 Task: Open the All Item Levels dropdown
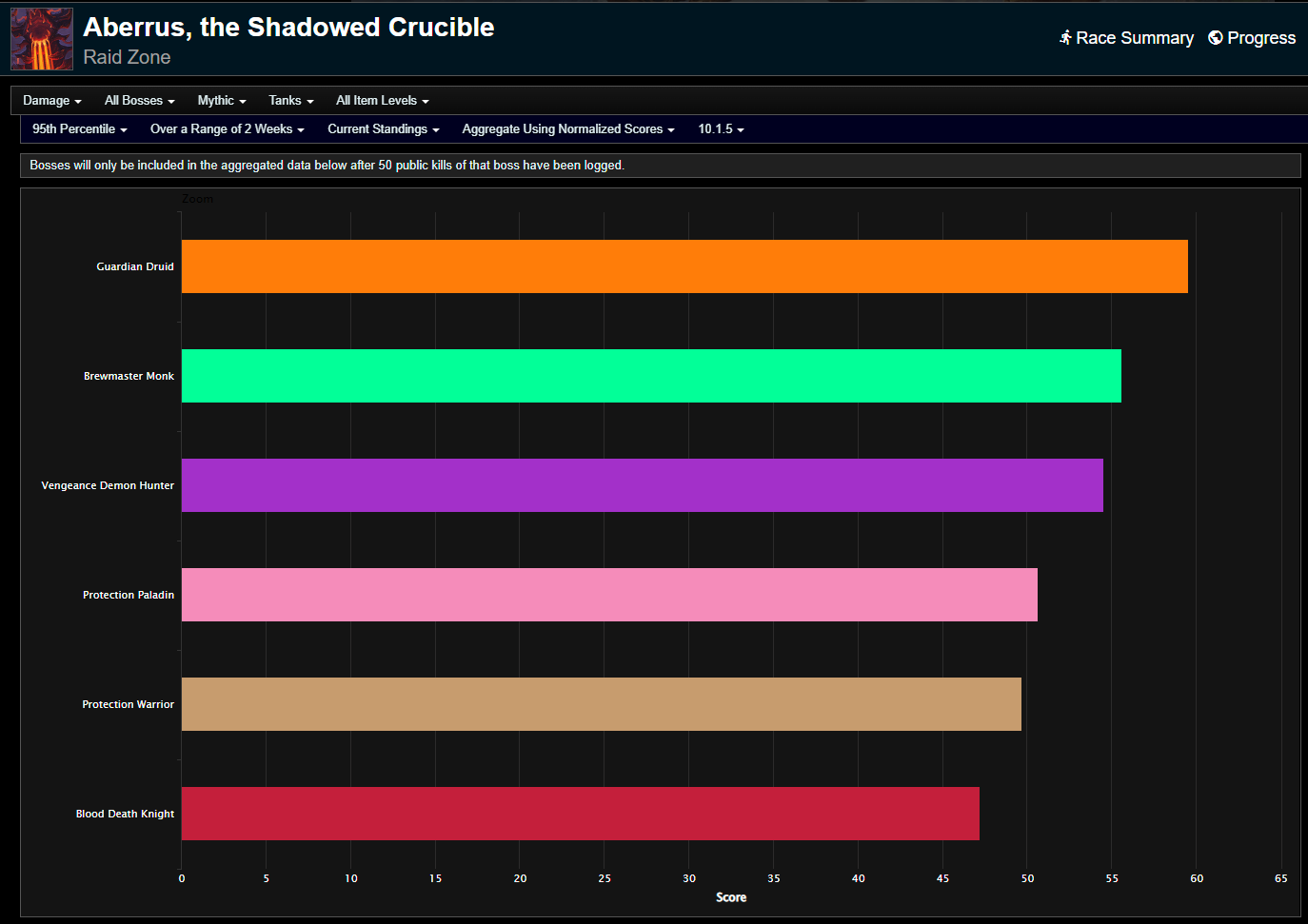pyautogui.click(x=381, y=100)
